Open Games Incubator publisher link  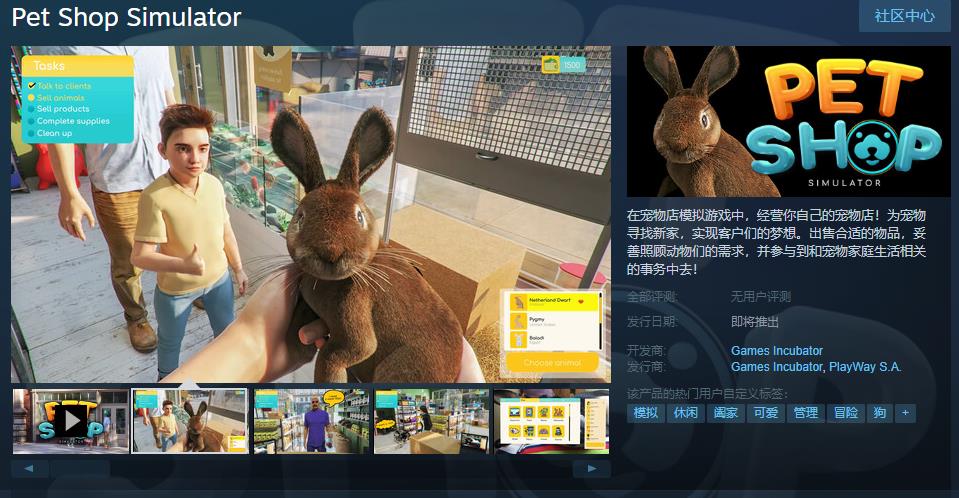[776, 367]
